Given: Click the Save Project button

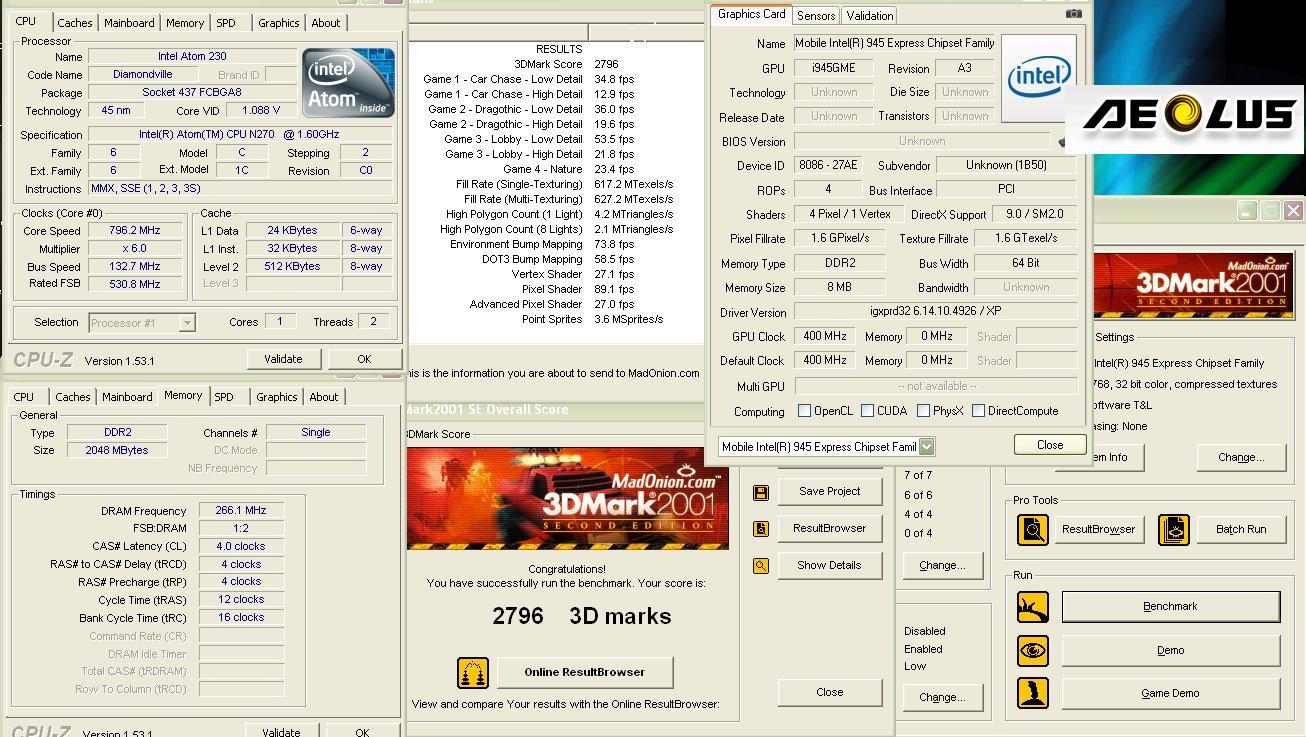Looking at the screenshot, I should [x=830, y=491].
